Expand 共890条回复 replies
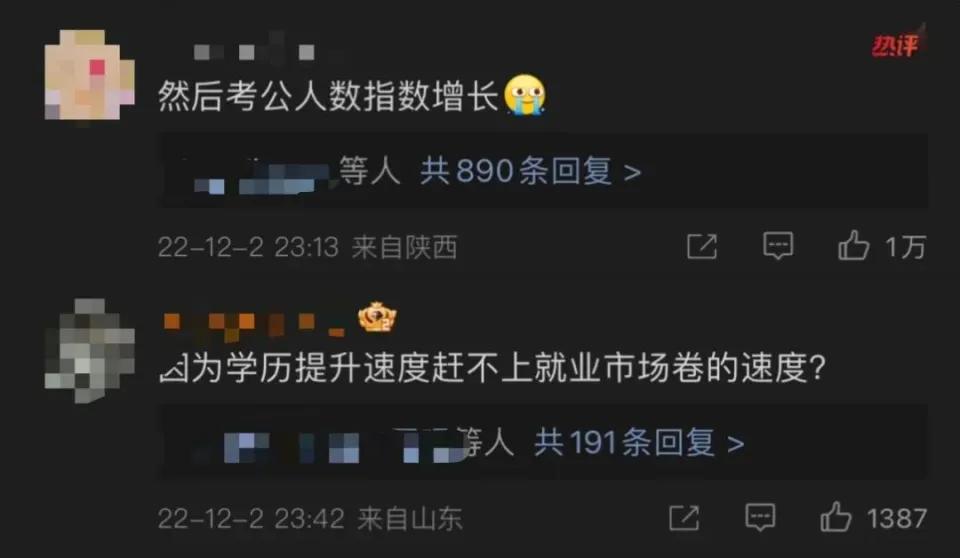 tap(530, 171)
